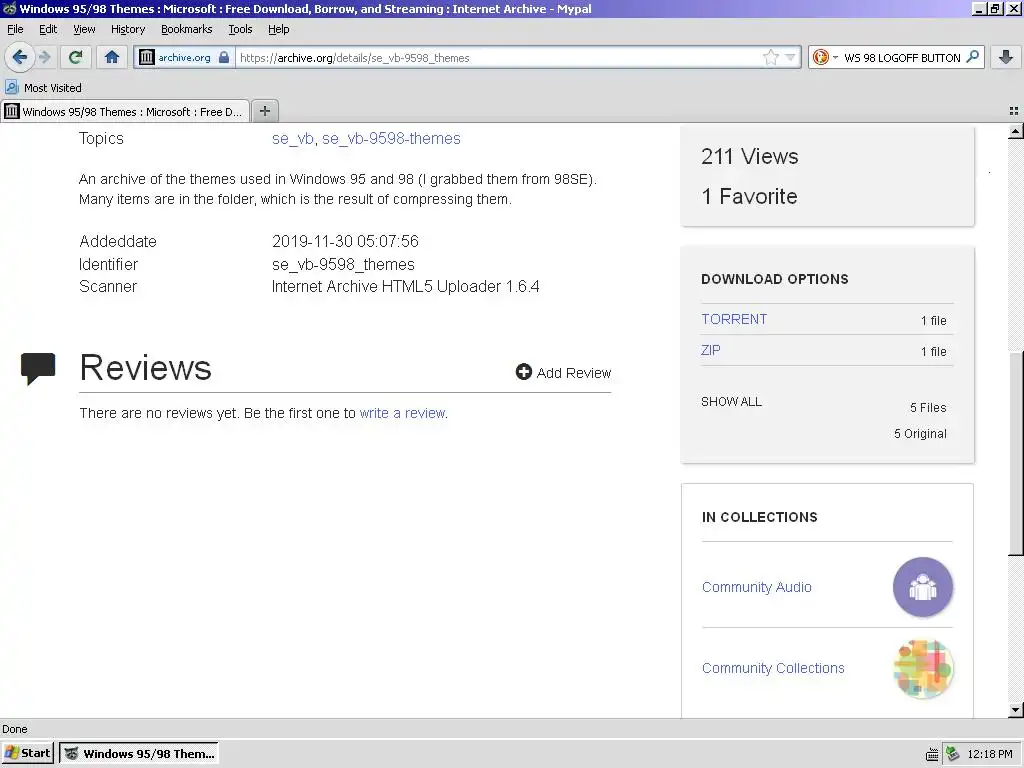Click the IN COLLECTIONS heading

point(760,517)
